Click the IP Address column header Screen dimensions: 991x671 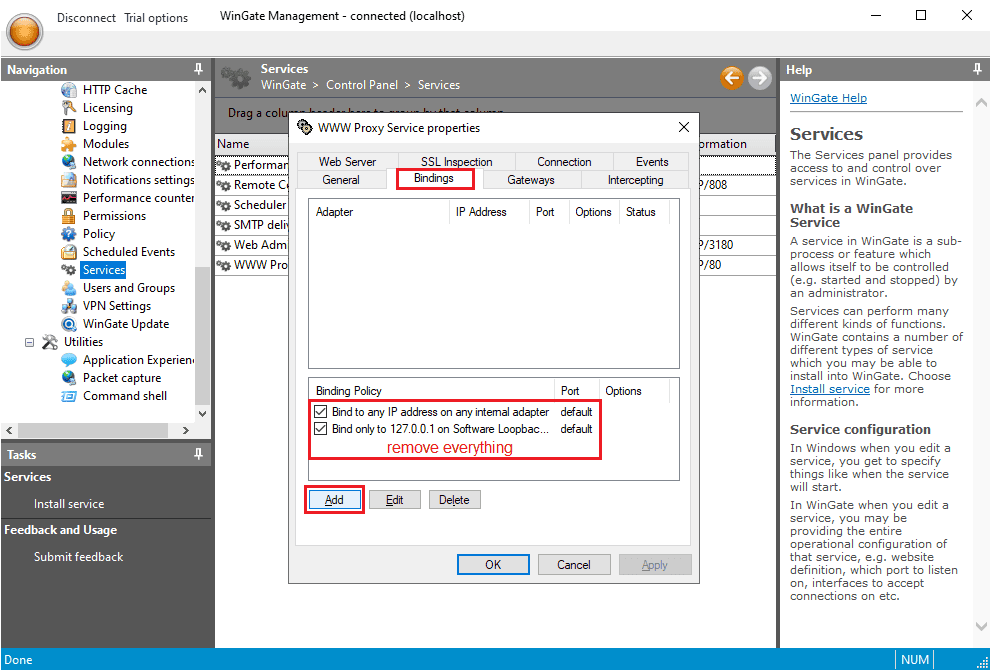[x=489, y=212]
